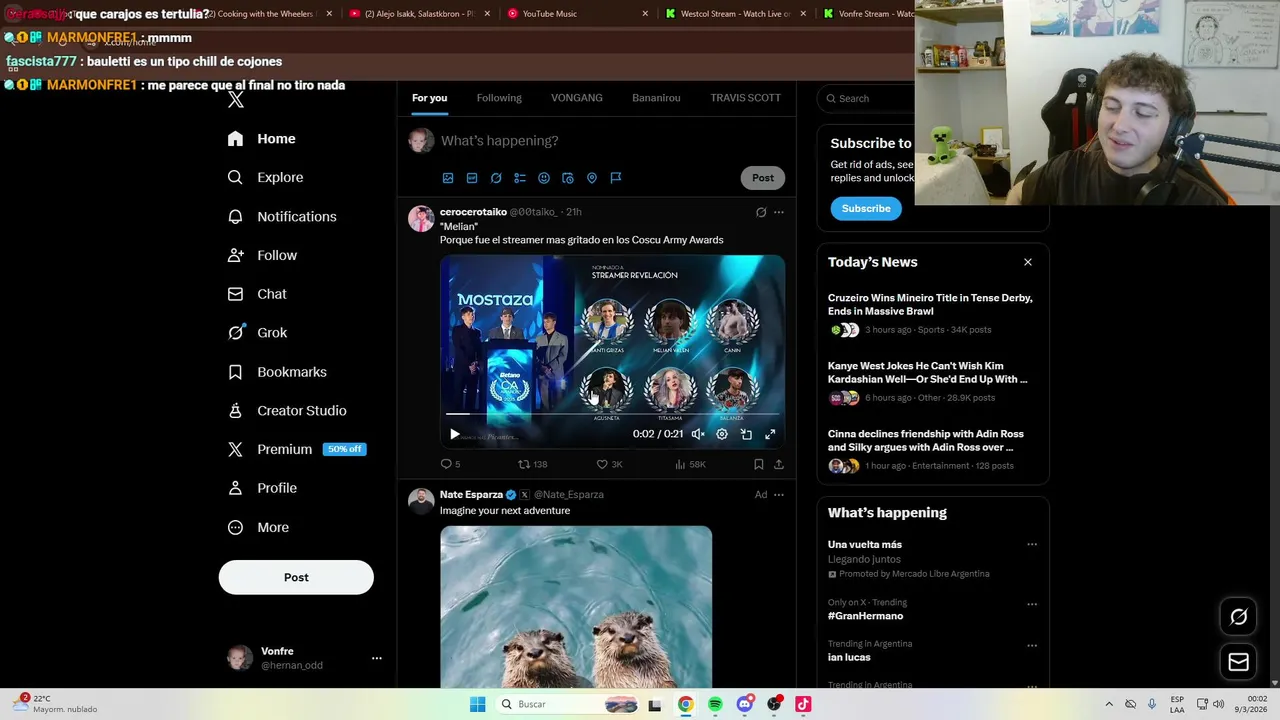
Task: Schedule post via calendar icon
Action: point(568,178)
